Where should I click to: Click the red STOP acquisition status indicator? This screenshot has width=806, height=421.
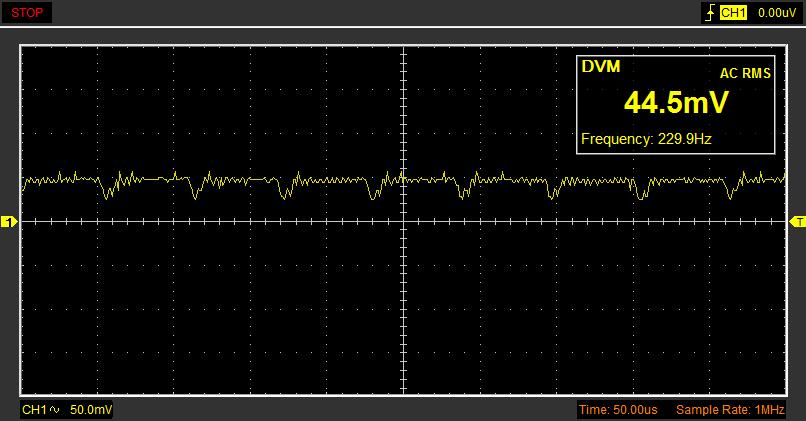coord(27,13)
